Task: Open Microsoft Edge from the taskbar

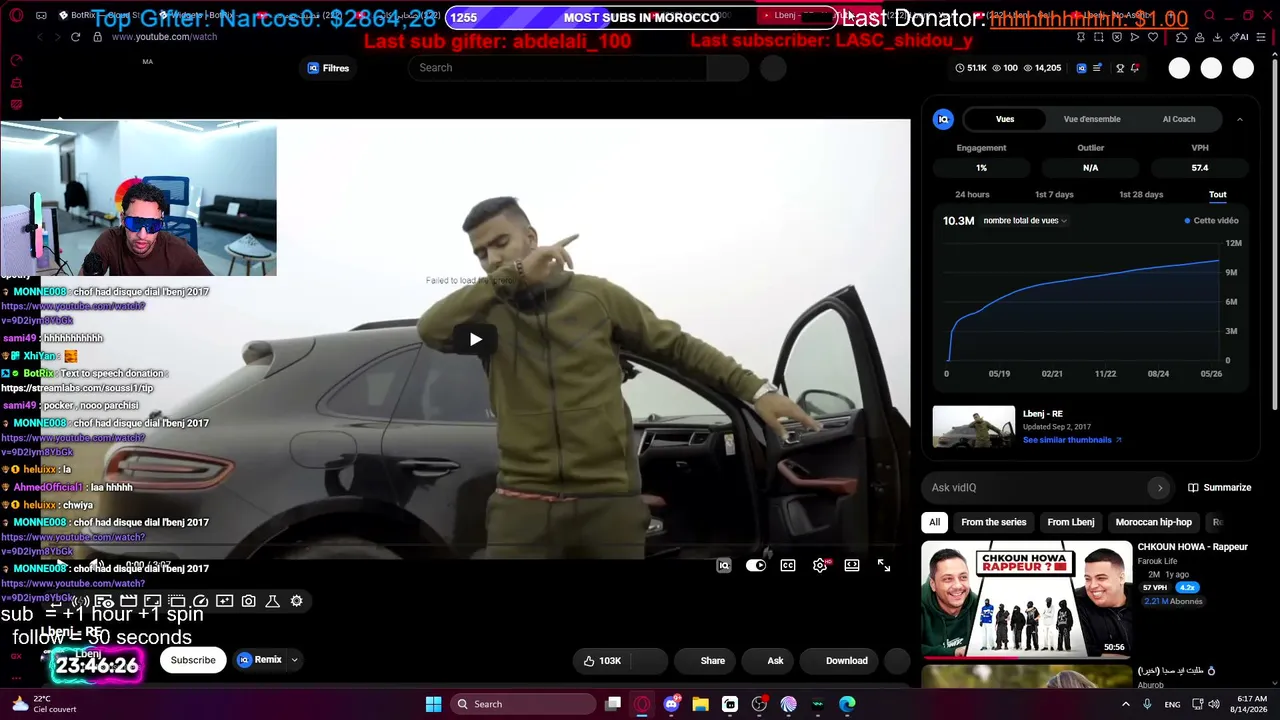Action: [x=847, y=704]
